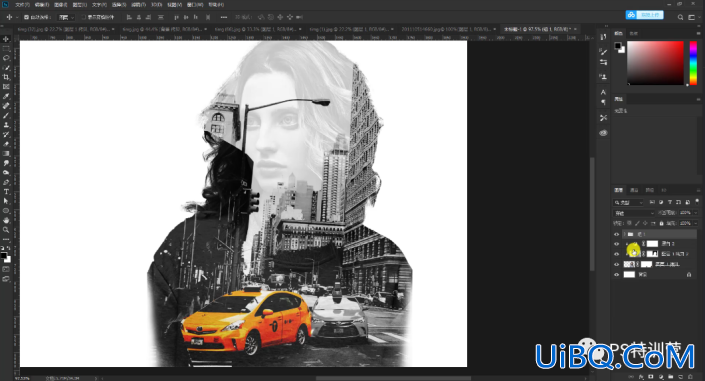Click the Delete layer trash icon

pyautogui.click(x=691, y=377)
